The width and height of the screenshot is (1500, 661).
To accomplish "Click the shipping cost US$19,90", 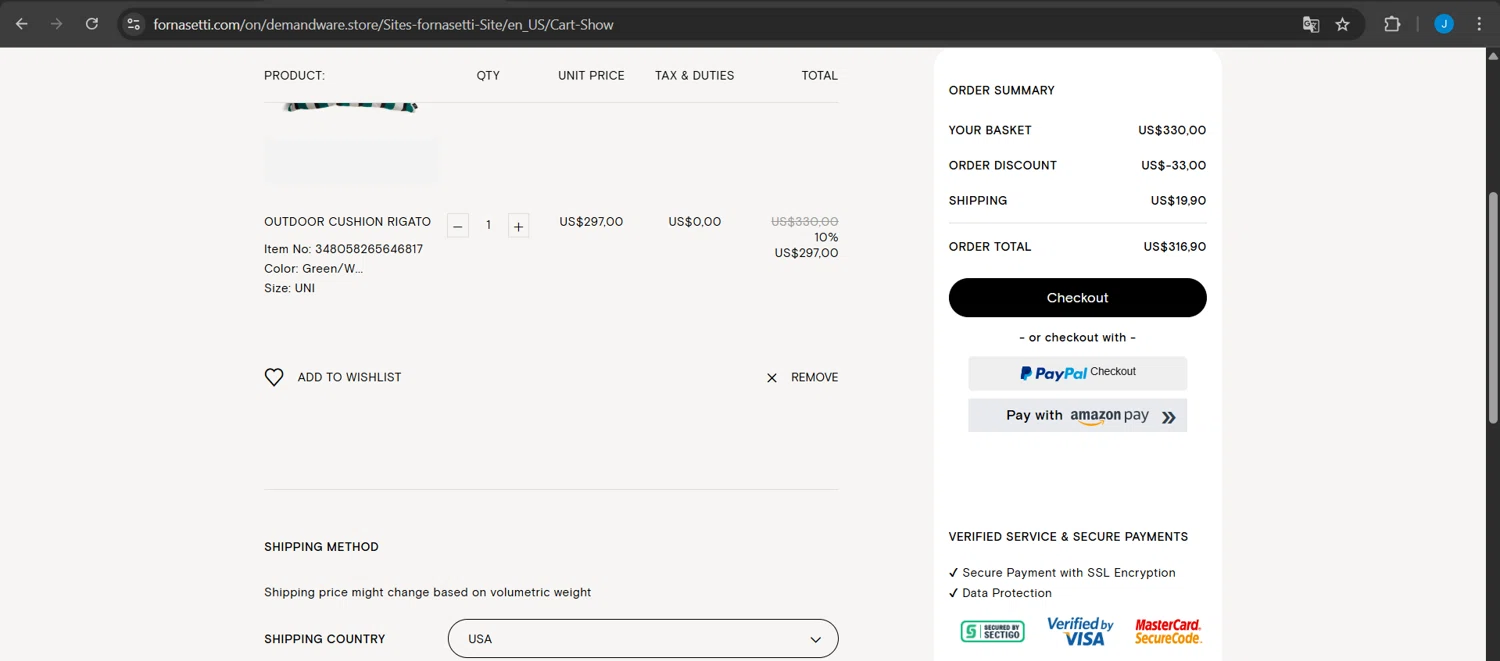I will pos(1178,201).
